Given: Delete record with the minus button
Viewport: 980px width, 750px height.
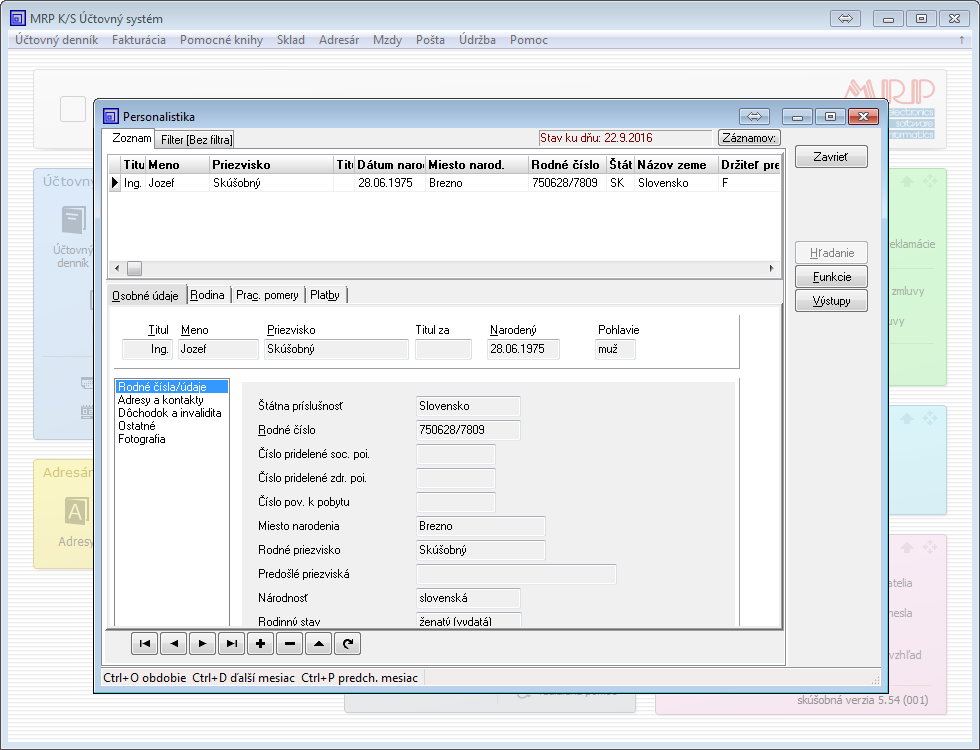Looking at the screenshot, I should point(290,644).
